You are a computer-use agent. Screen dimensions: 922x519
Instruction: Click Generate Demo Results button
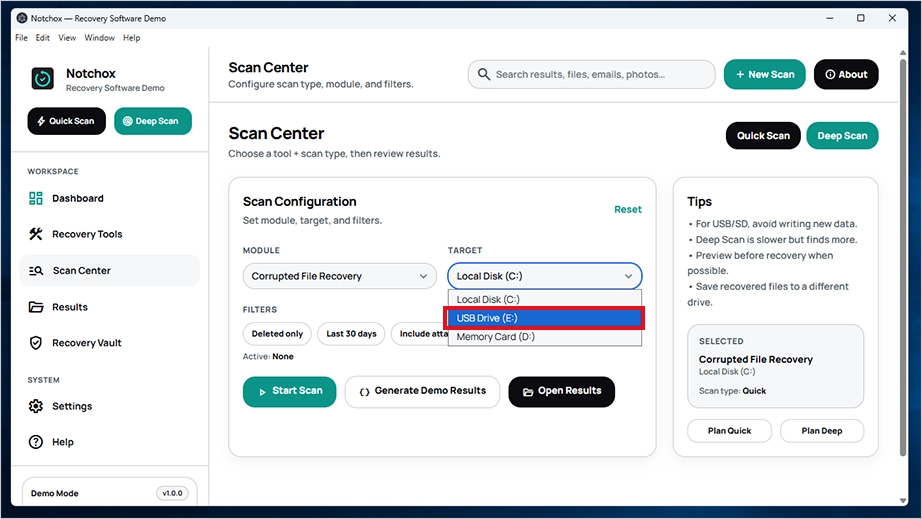[422, 391]
